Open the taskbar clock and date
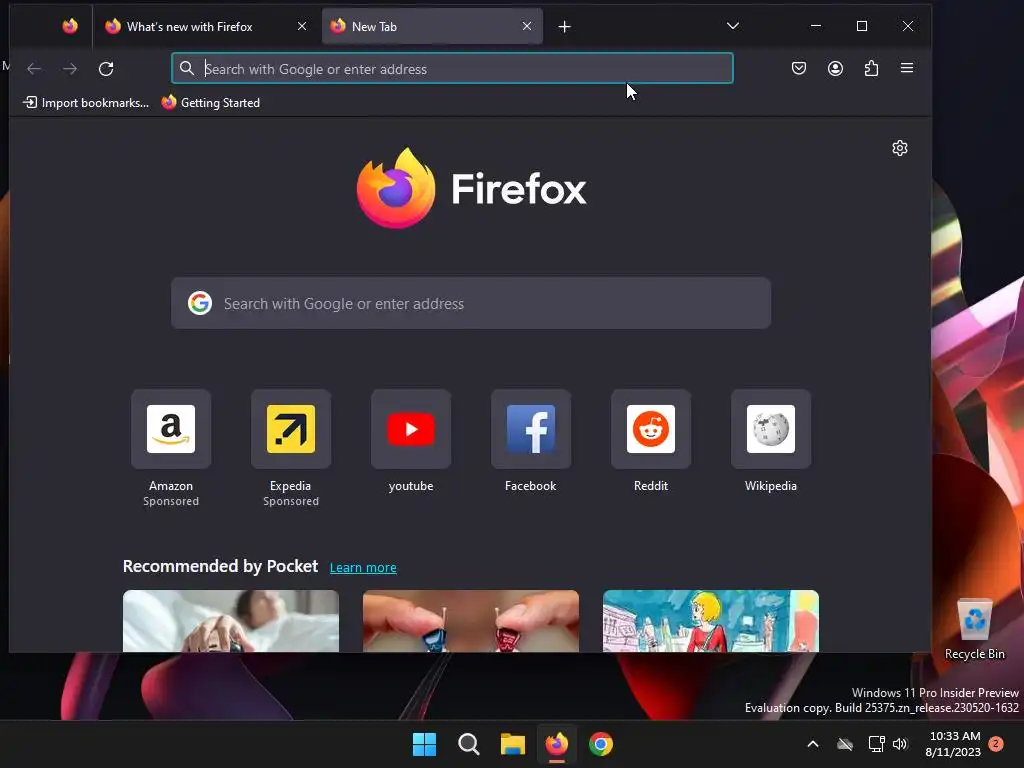The height and width of the screenshot is (768, 1024). [953, 744]
